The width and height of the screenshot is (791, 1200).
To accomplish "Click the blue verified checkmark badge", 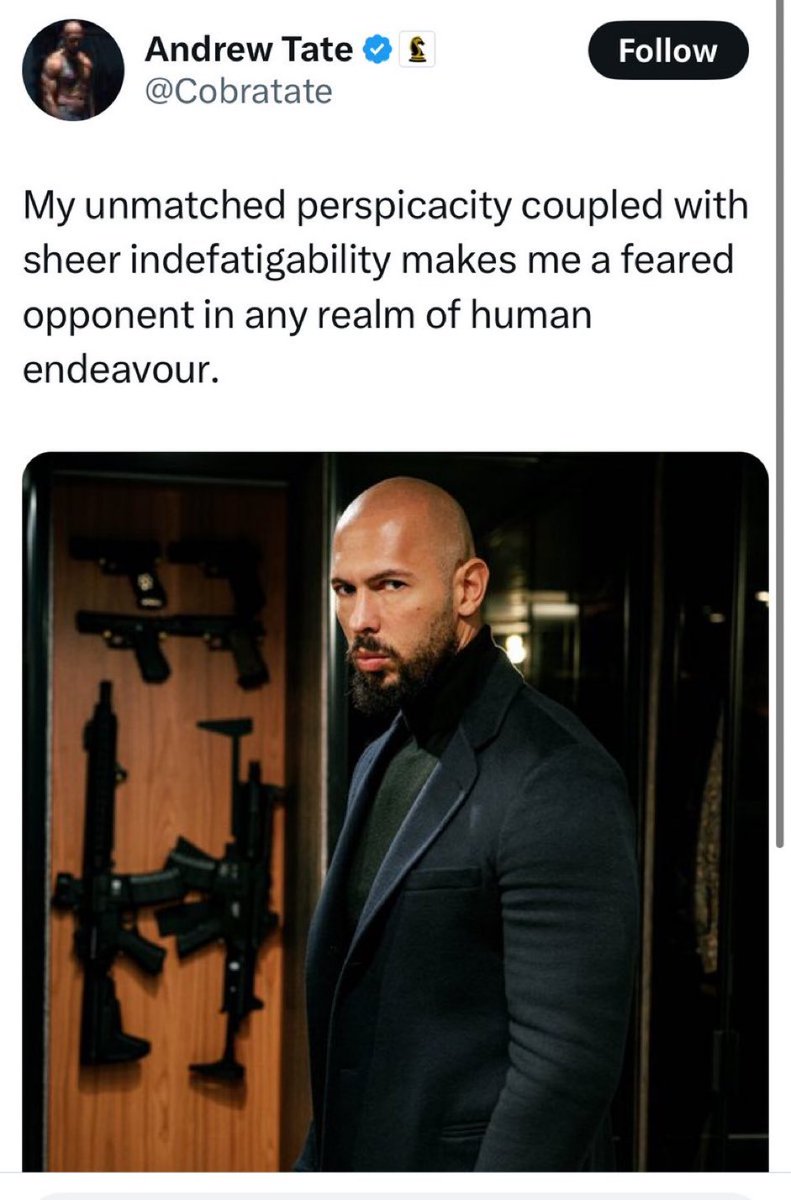I will click(377, 50).
